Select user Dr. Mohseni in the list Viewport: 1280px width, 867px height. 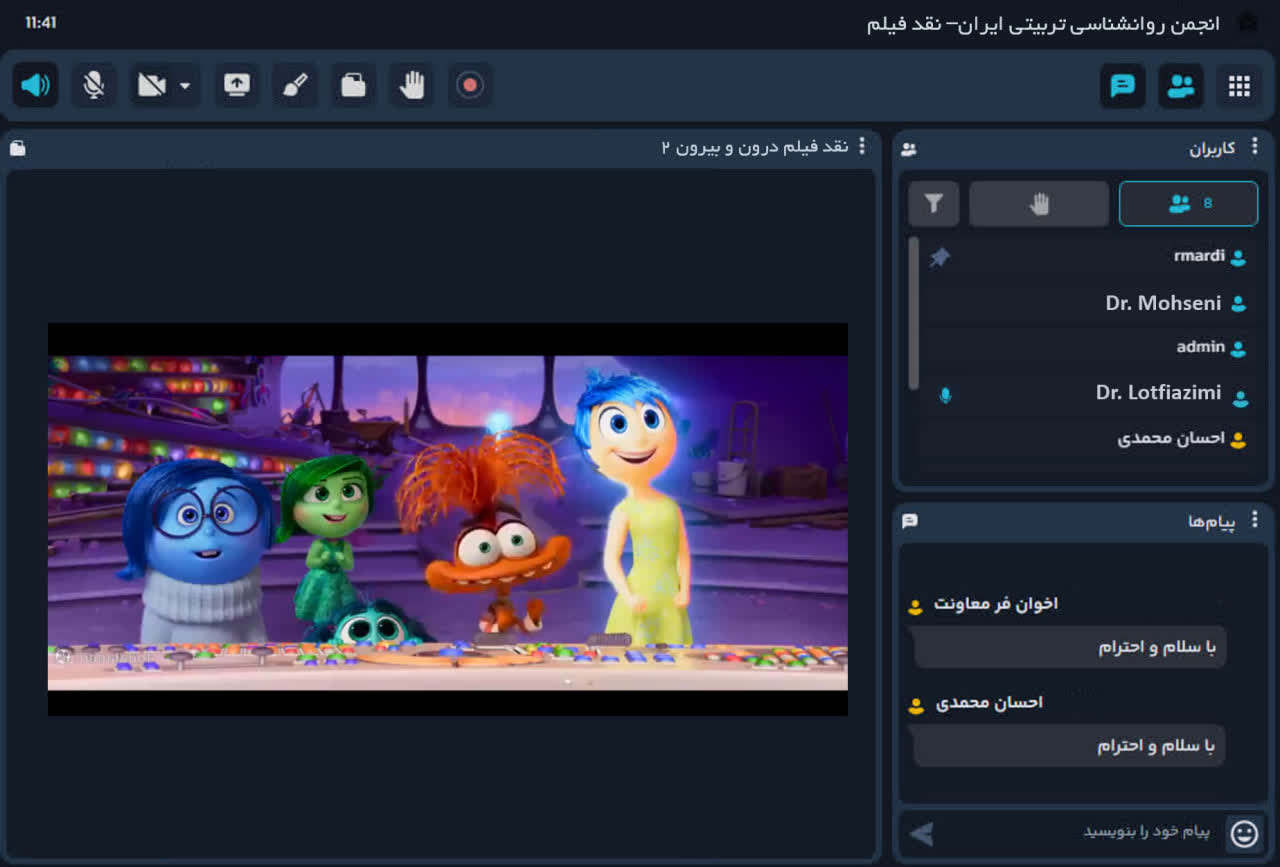[1087, 303]
